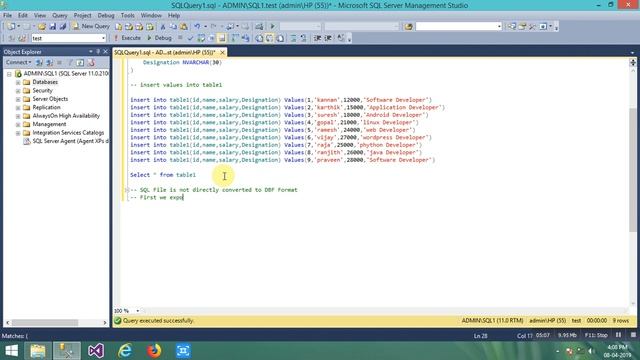
Task: Expand the Security folder
Action: (18, 91)
